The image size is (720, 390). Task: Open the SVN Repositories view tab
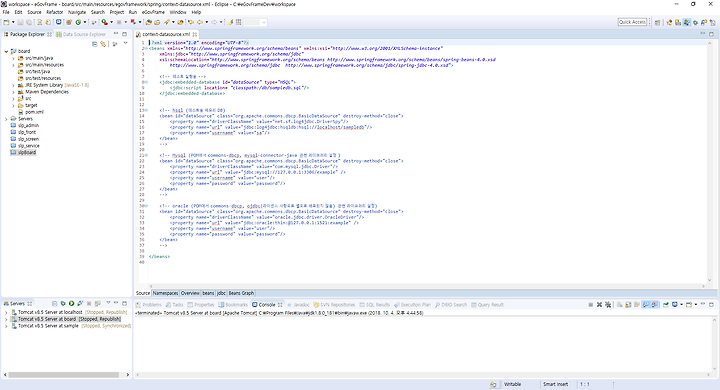click(x=334, y=305)
